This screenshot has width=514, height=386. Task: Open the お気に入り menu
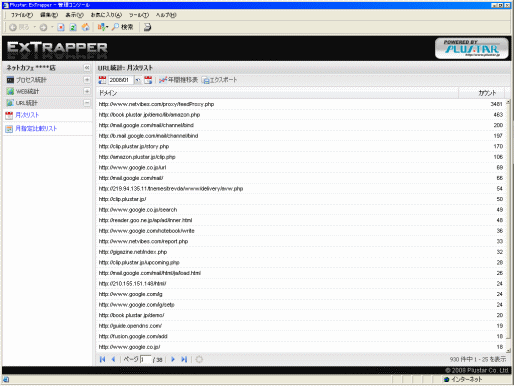[x=106, y=15]
